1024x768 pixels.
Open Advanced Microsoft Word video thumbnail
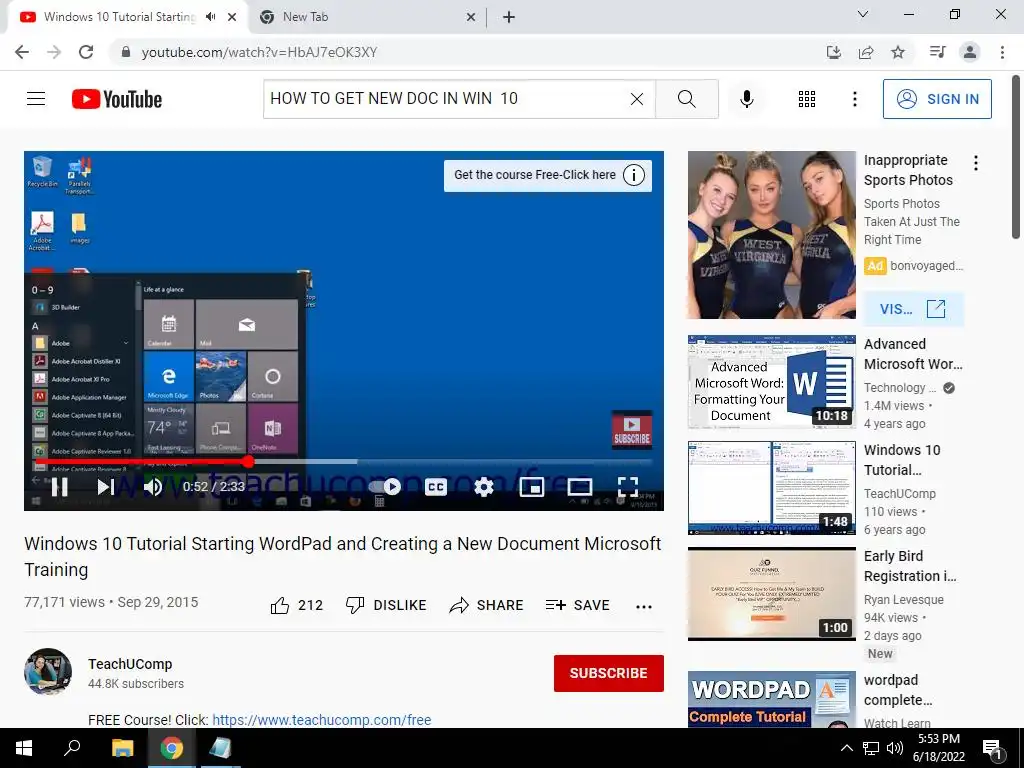[x=771, y=382]
